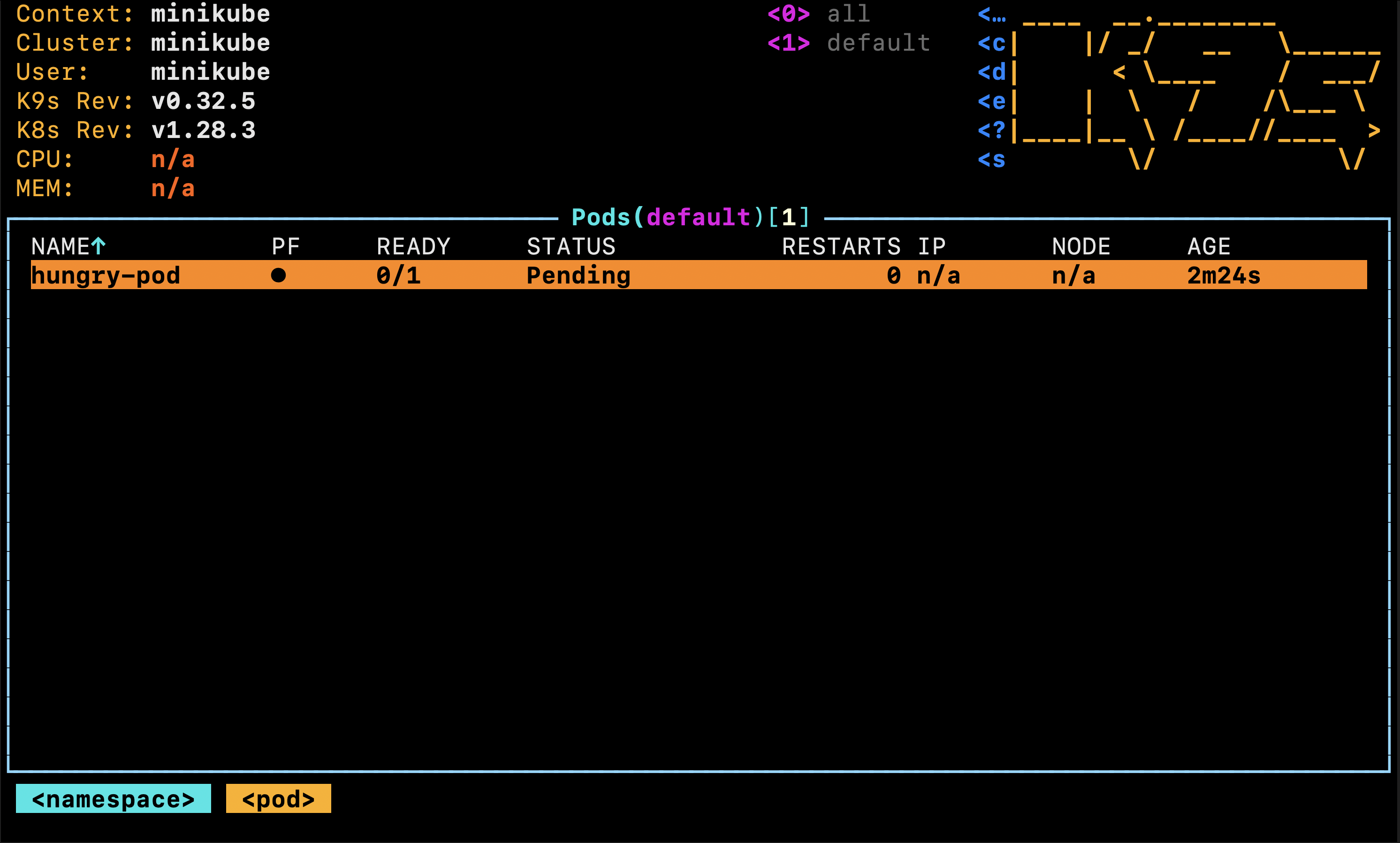Click the port-forward dot for hungry-pod

pos(278,276)
